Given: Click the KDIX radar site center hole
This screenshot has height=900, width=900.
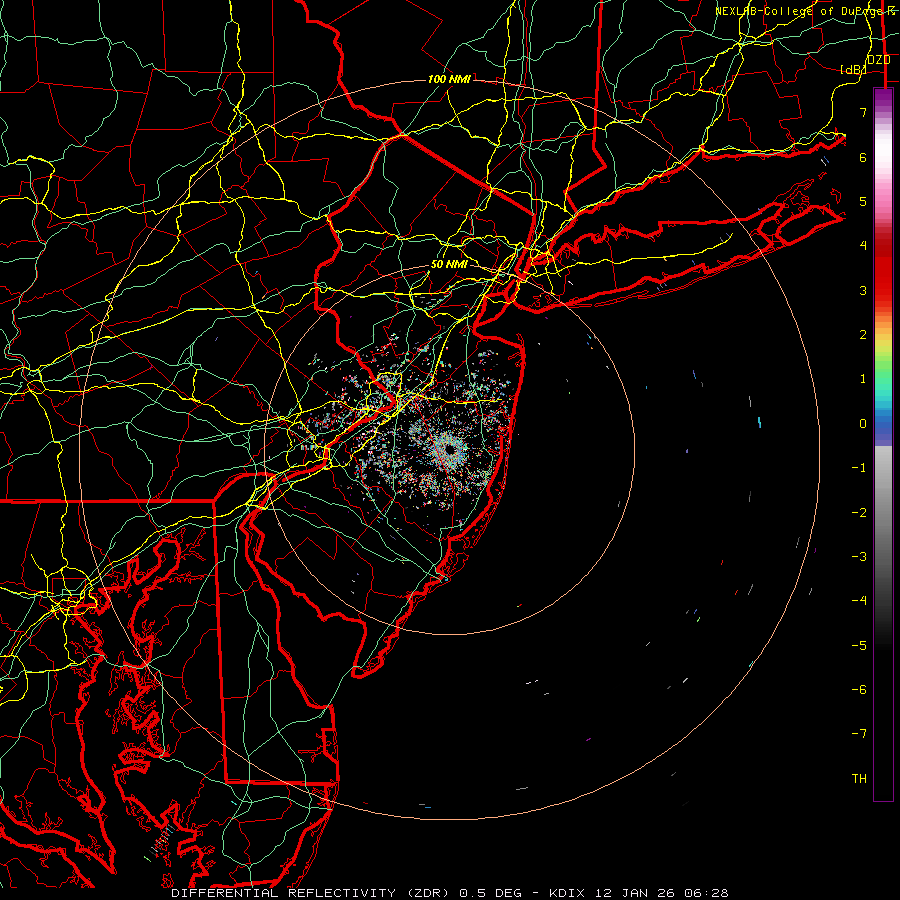Looking at the screenshot, I should 451,449.
